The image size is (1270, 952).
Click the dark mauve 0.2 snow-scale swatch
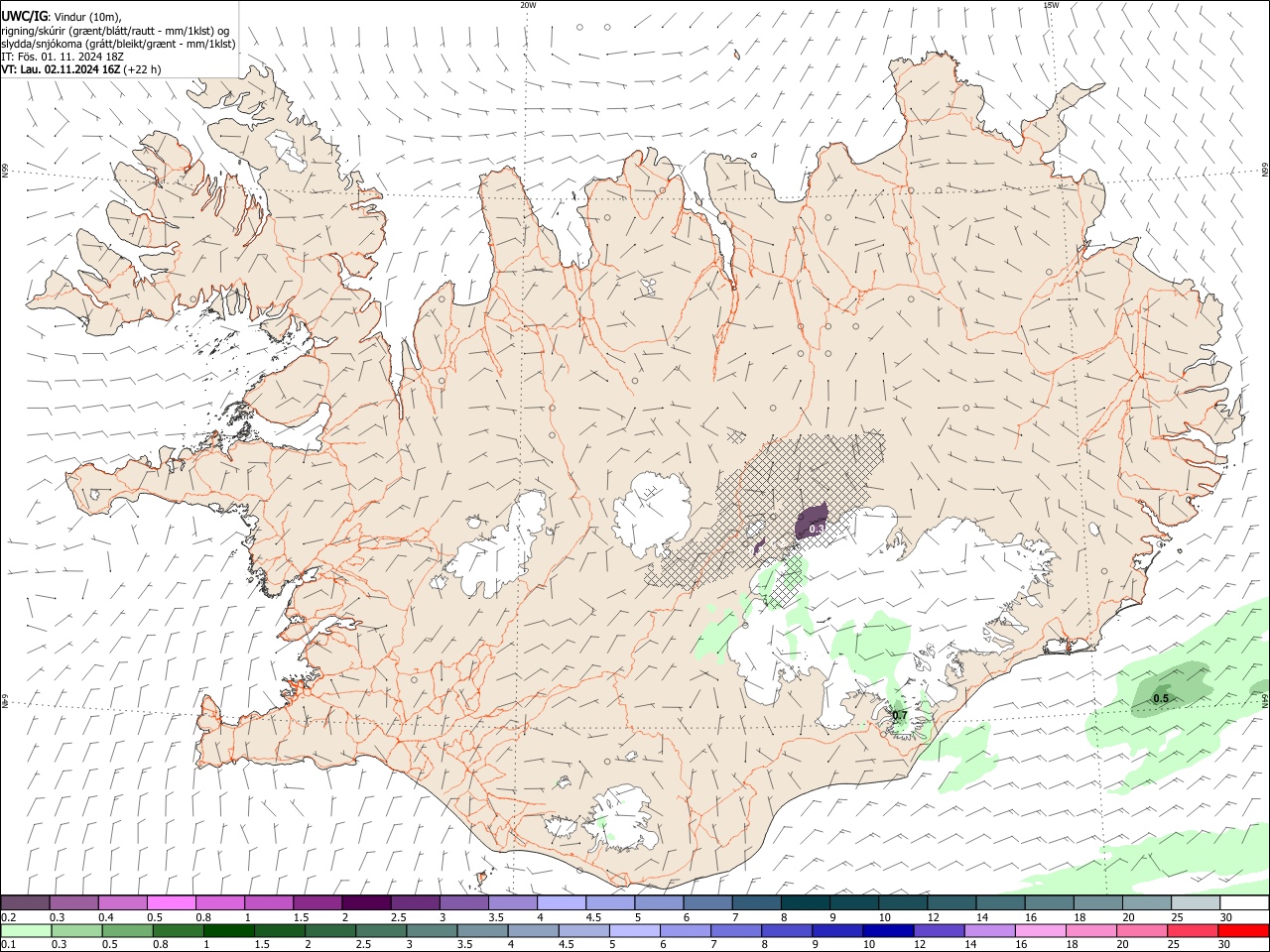[x=25, y=903]
